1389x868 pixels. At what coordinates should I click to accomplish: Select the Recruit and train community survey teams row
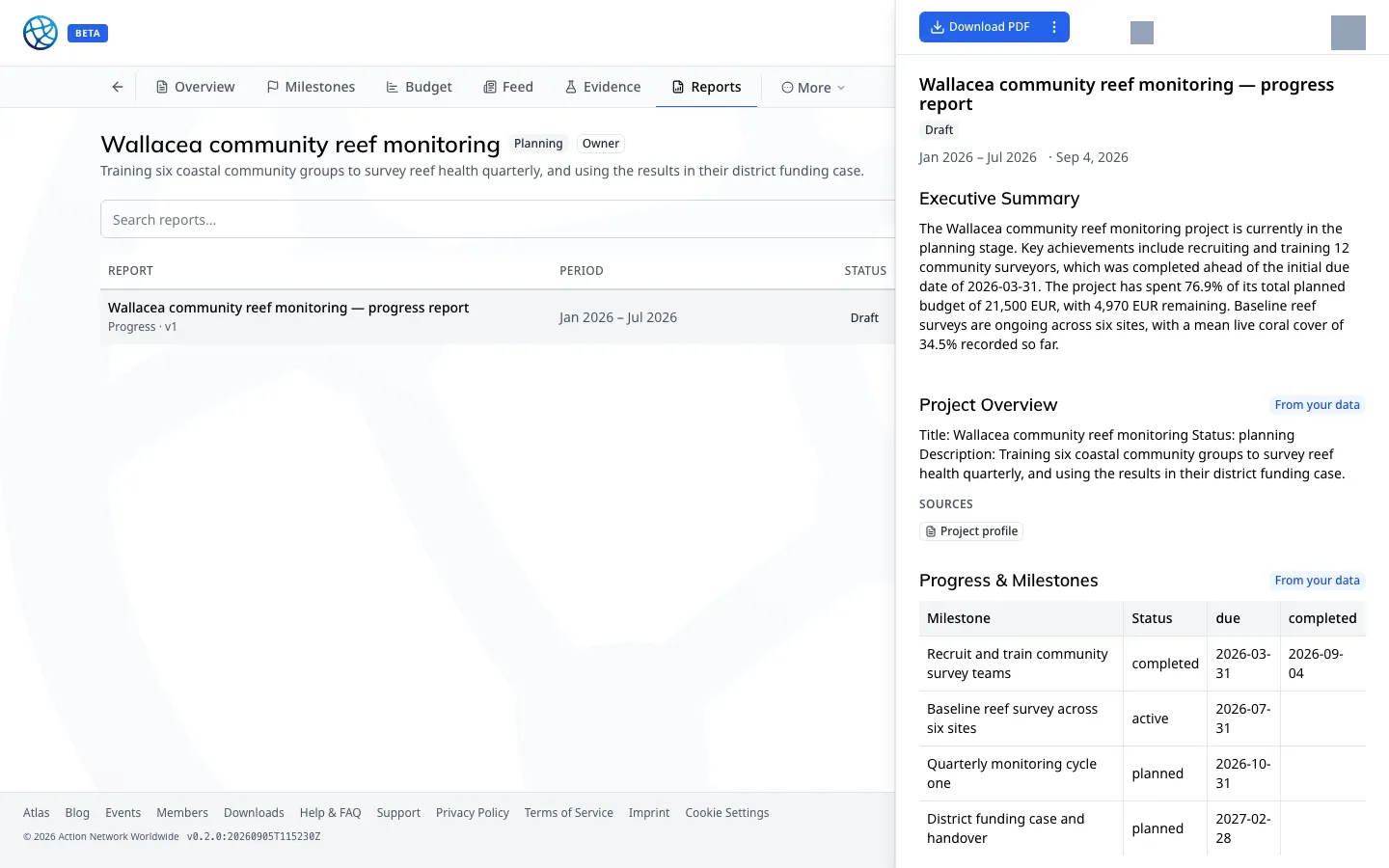coord(1142,664)
